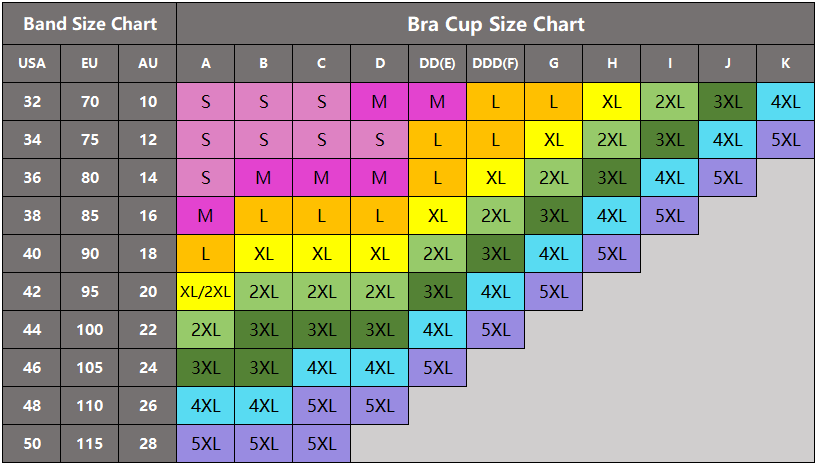Viewport: 816px width, 464px height.
Task: Click the DDD(F) cup column header
Action: (495, 64)
